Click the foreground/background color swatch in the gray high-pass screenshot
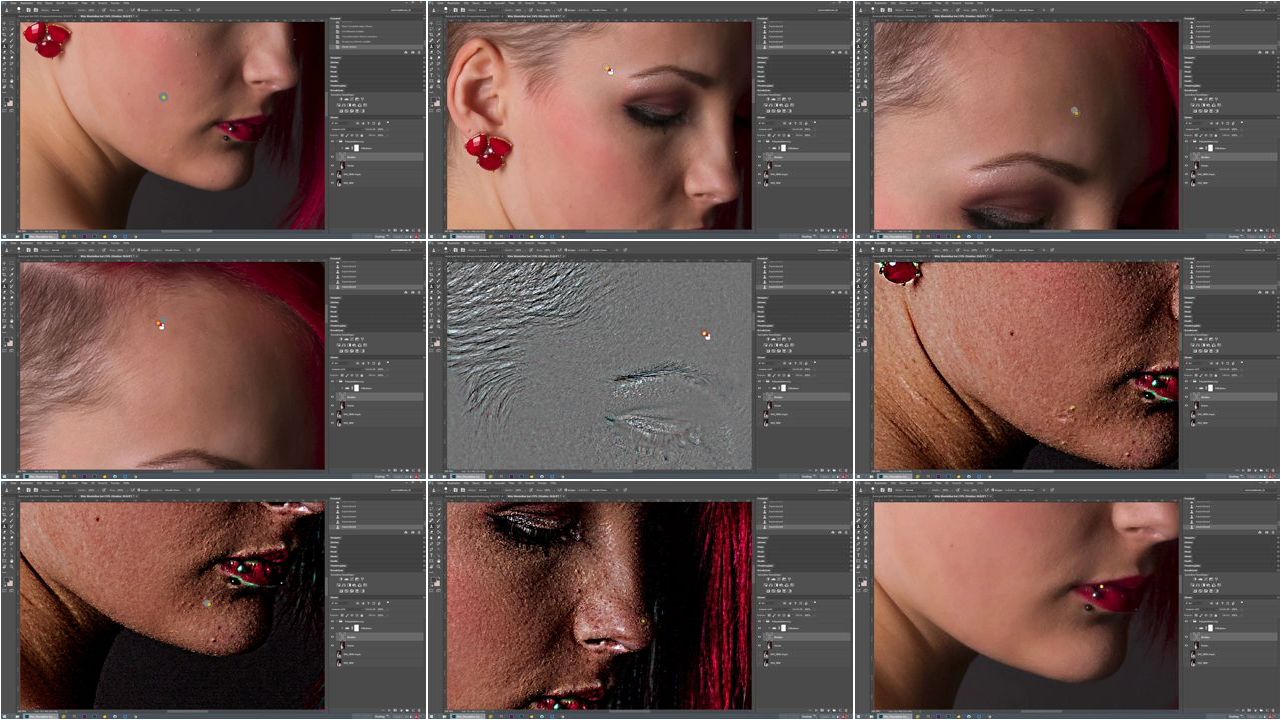 click(435, 341)
